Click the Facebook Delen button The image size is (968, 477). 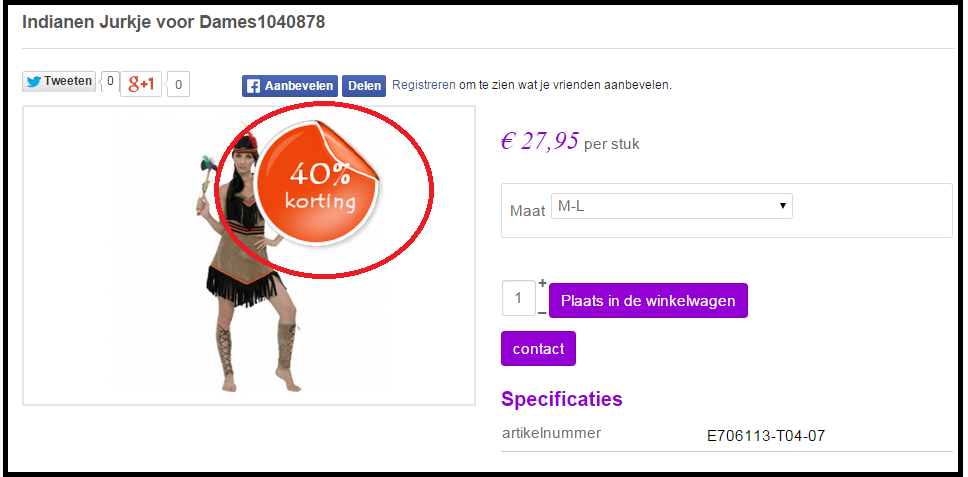(364, 86)
